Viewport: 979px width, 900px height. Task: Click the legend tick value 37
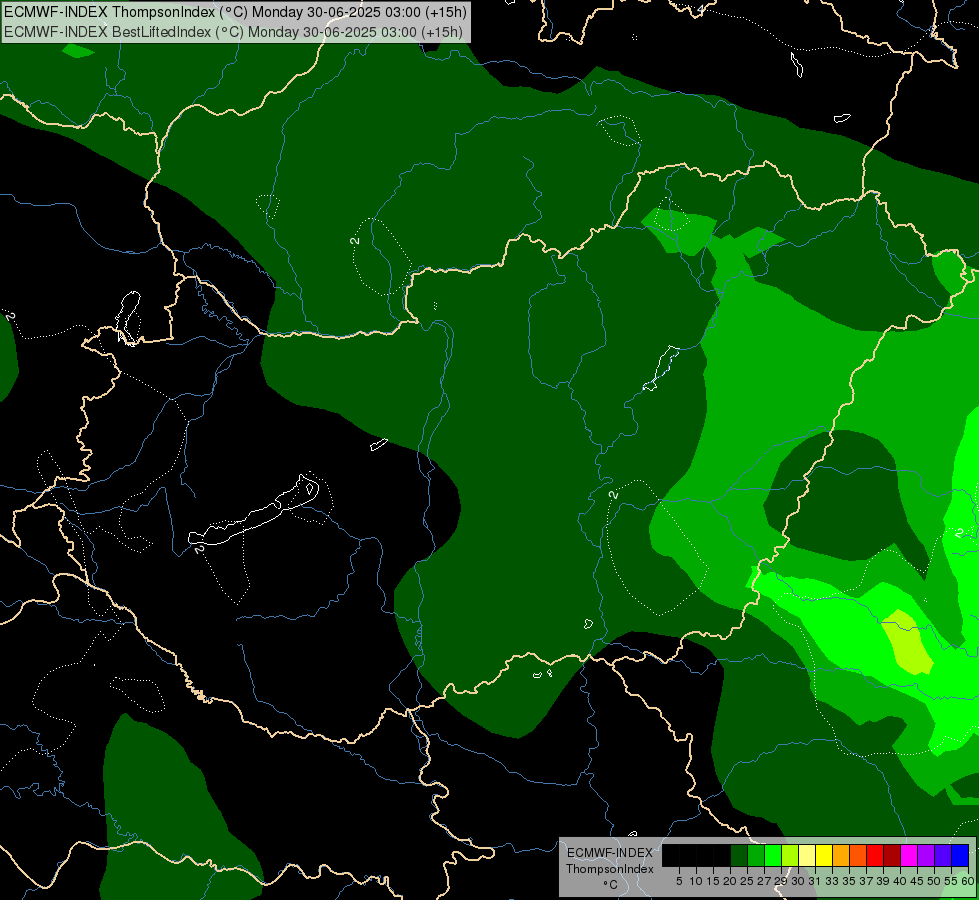point(866,881)
